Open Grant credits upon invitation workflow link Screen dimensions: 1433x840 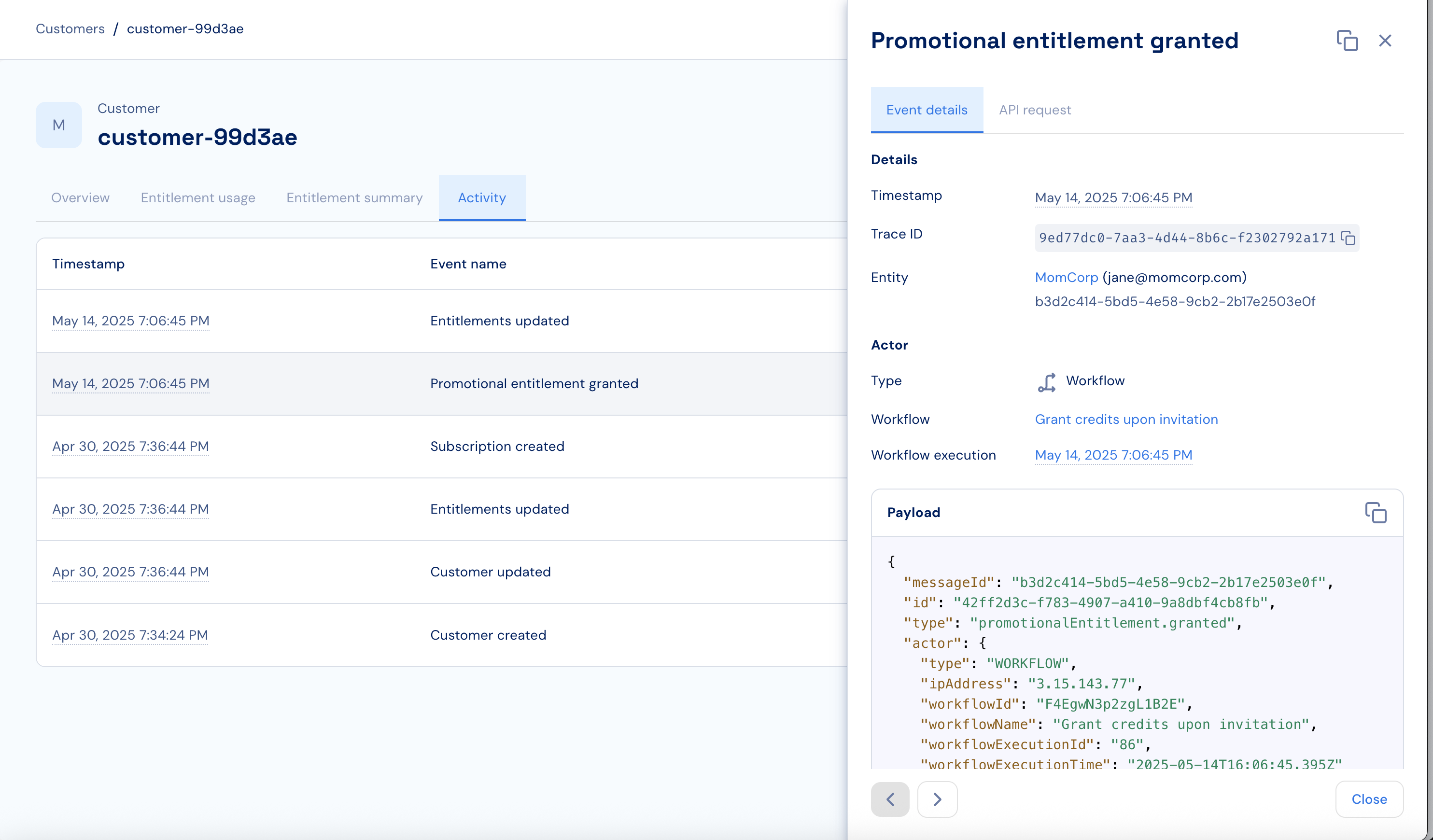[x=1126, y=419]
